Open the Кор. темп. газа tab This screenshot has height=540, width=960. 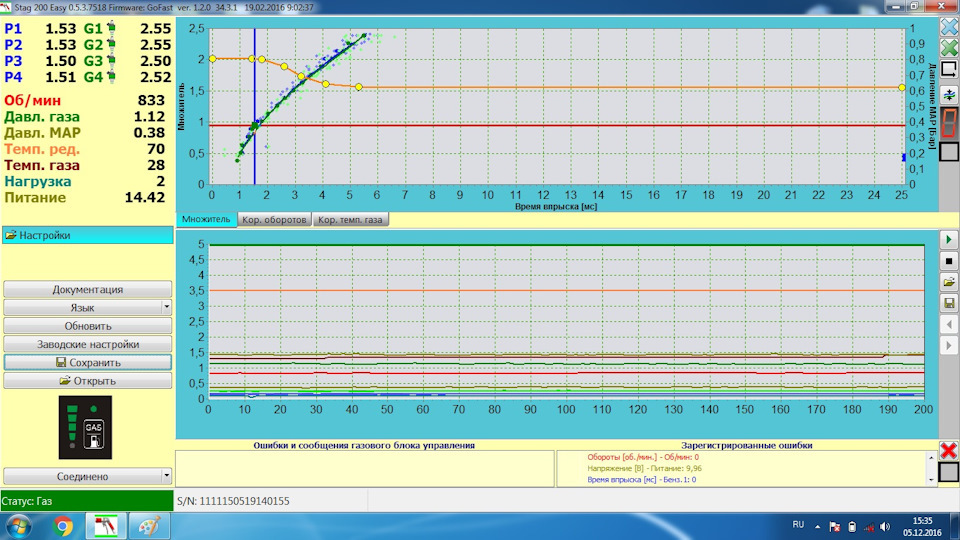click(x=350, y=219)
